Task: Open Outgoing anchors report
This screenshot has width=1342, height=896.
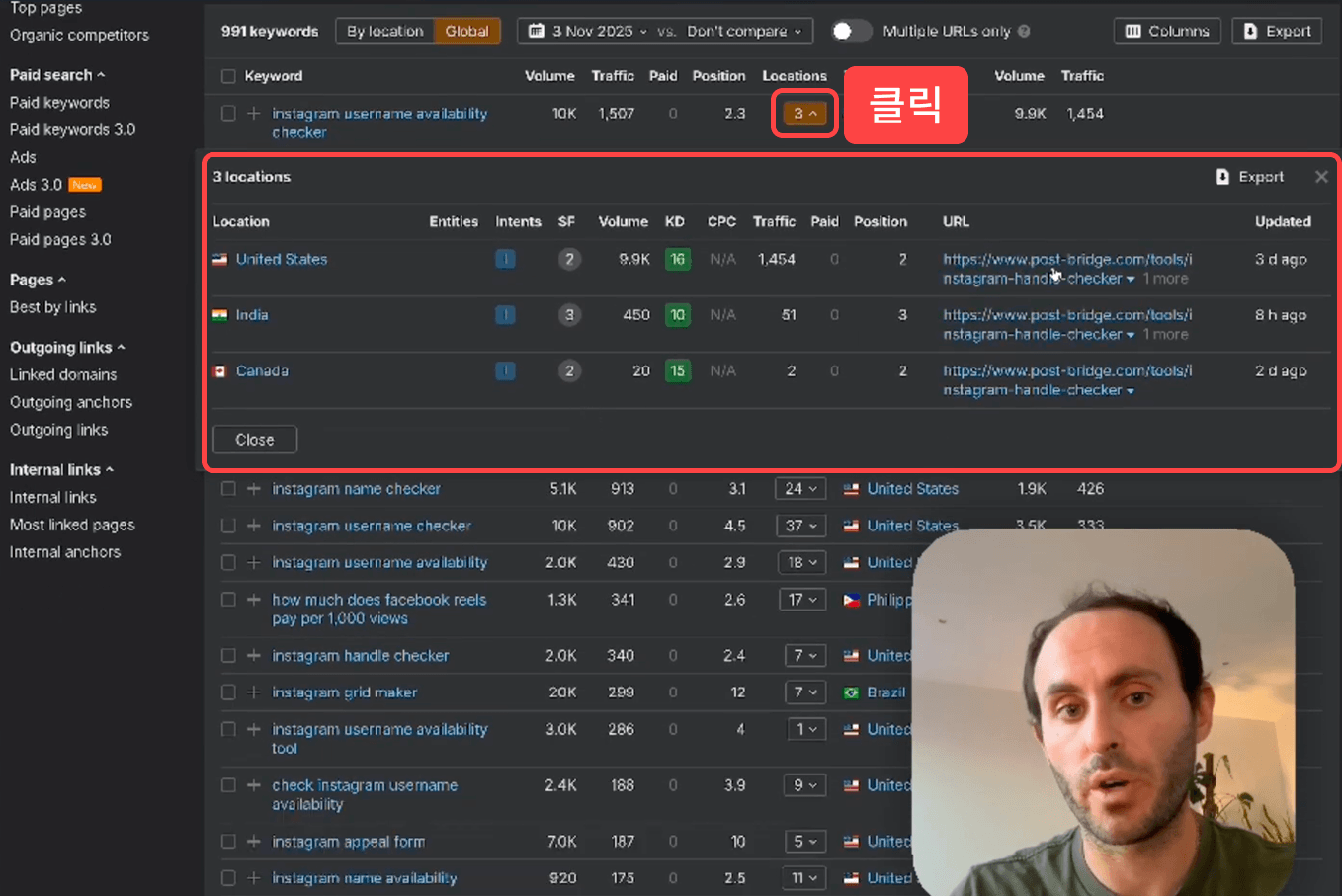Action: tap(71, 403)
